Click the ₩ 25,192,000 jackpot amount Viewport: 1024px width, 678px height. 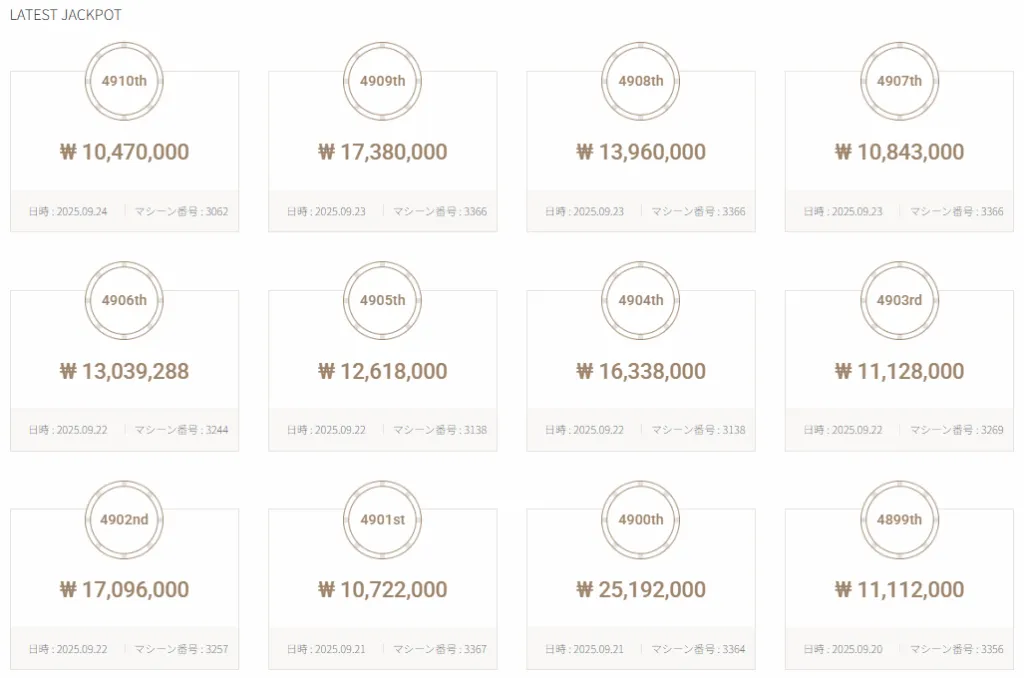point(641,590)
